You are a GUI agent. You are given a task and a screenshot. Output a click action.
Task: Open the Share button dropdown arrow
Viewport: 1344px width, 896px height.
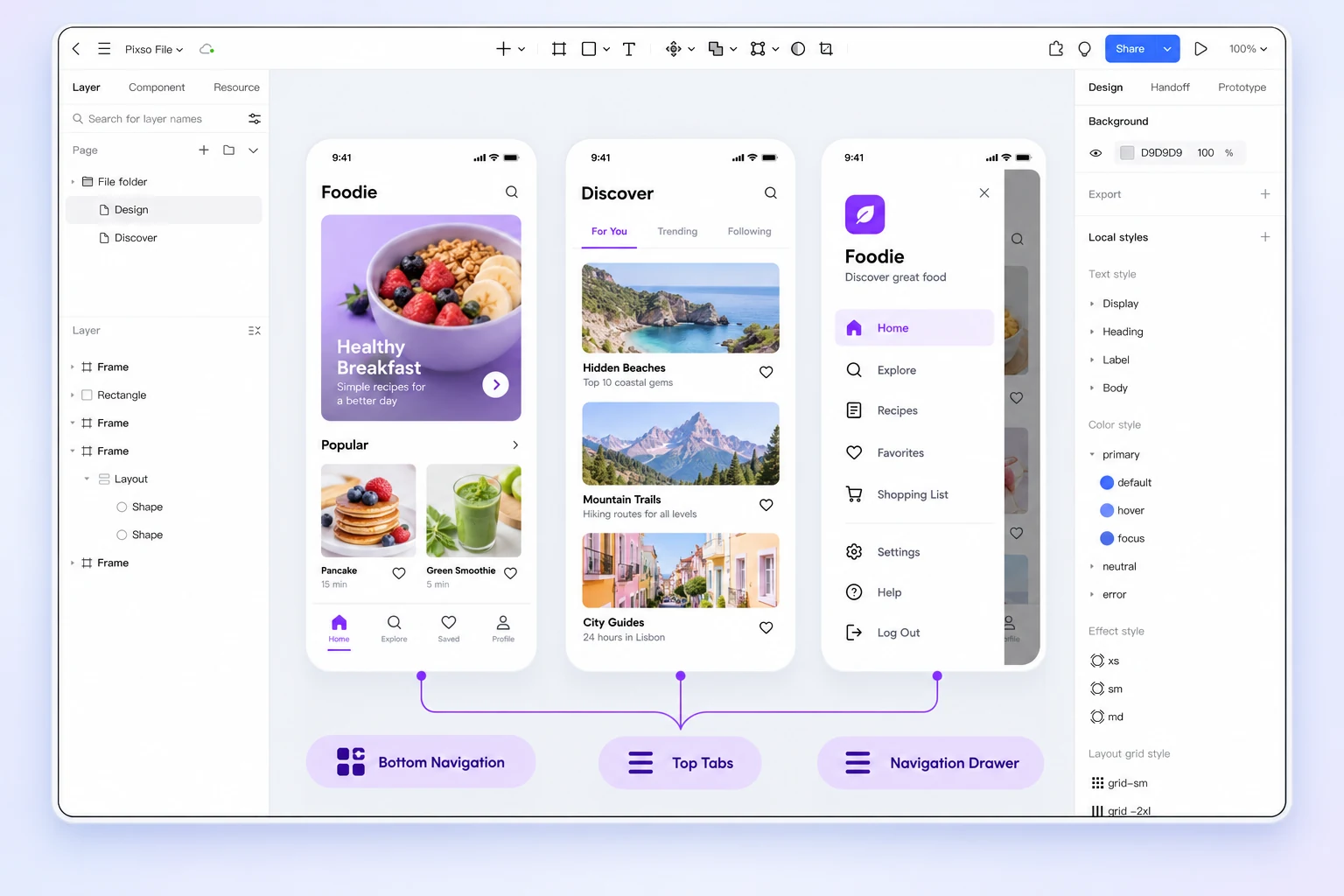1167,49
